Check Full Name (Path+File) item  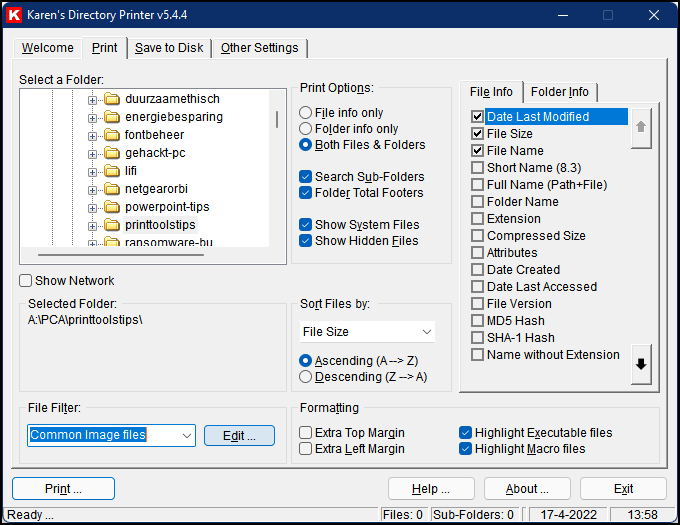click(477, 185)
